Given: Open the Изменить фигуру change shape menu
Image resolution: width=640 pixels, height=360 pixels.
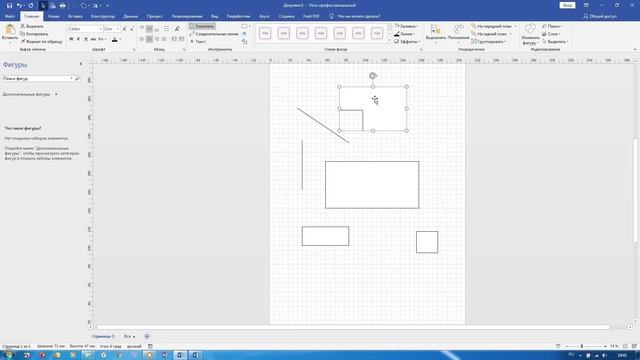Looking at the screenshot, I should pos(530,34).
